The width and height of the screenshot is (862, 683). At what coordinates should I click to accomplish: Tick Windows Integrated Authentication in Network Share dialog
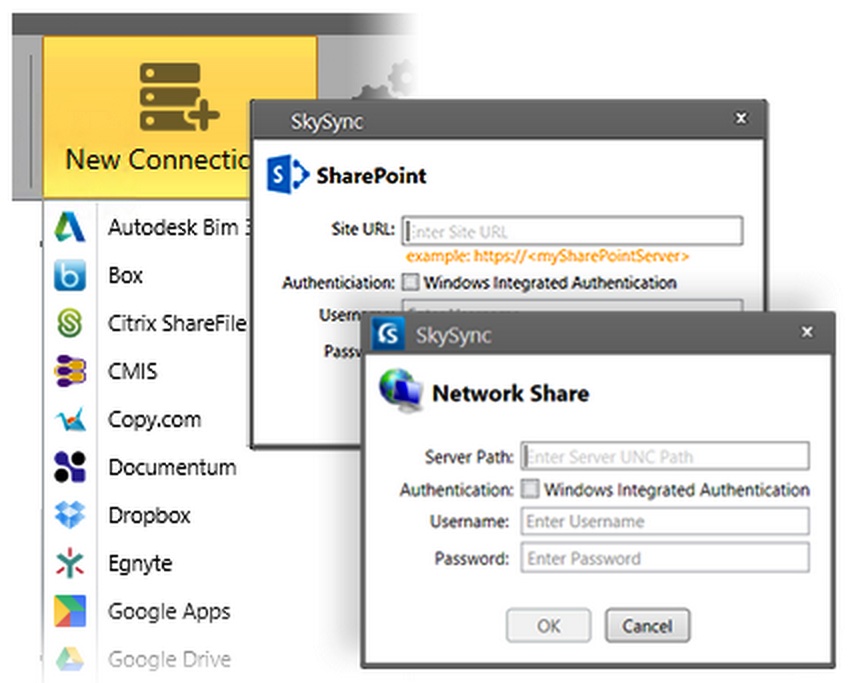pos(530,489)
